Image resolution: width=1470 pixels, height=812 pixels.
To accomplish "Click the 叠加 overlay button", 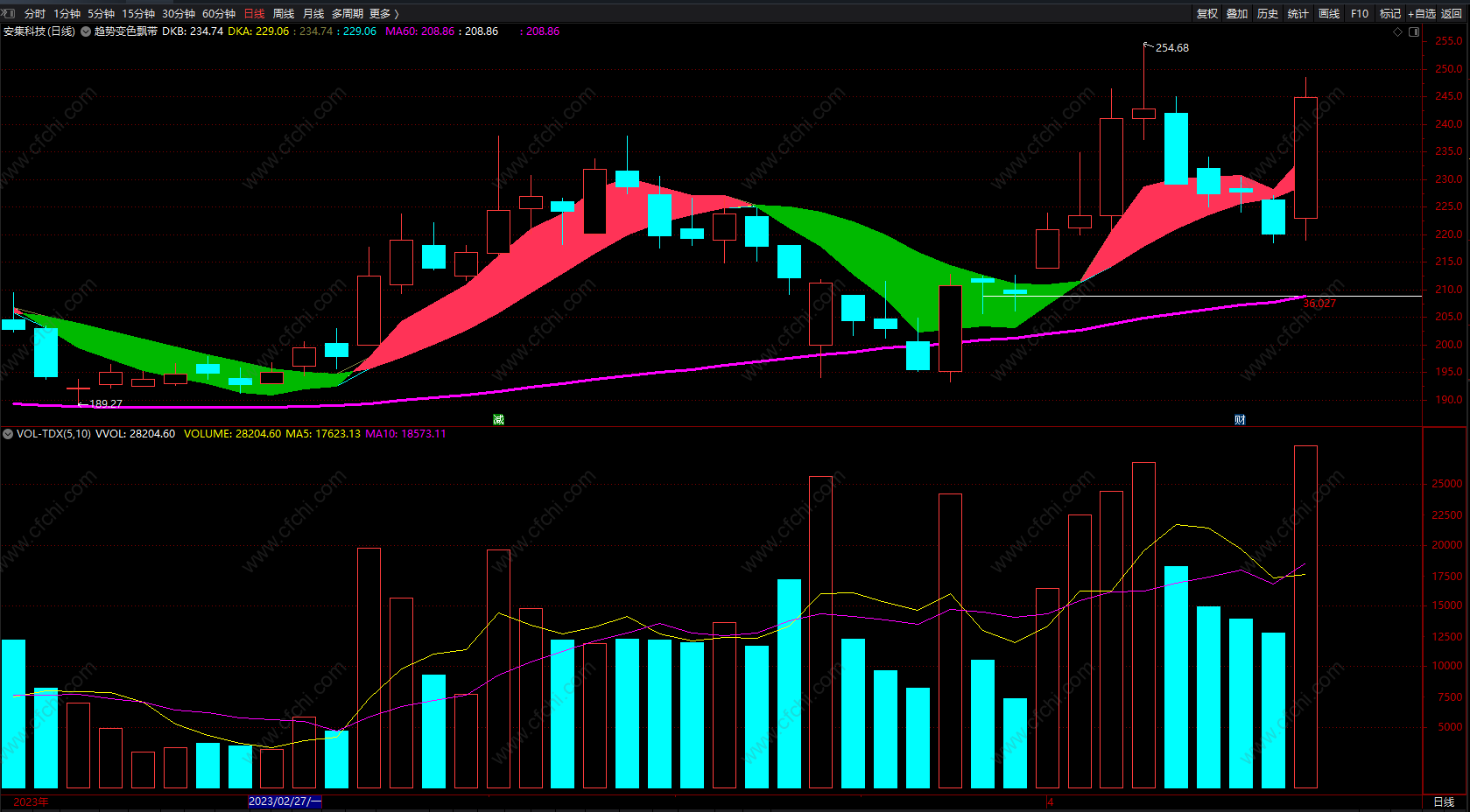I will click(1237, 14).
